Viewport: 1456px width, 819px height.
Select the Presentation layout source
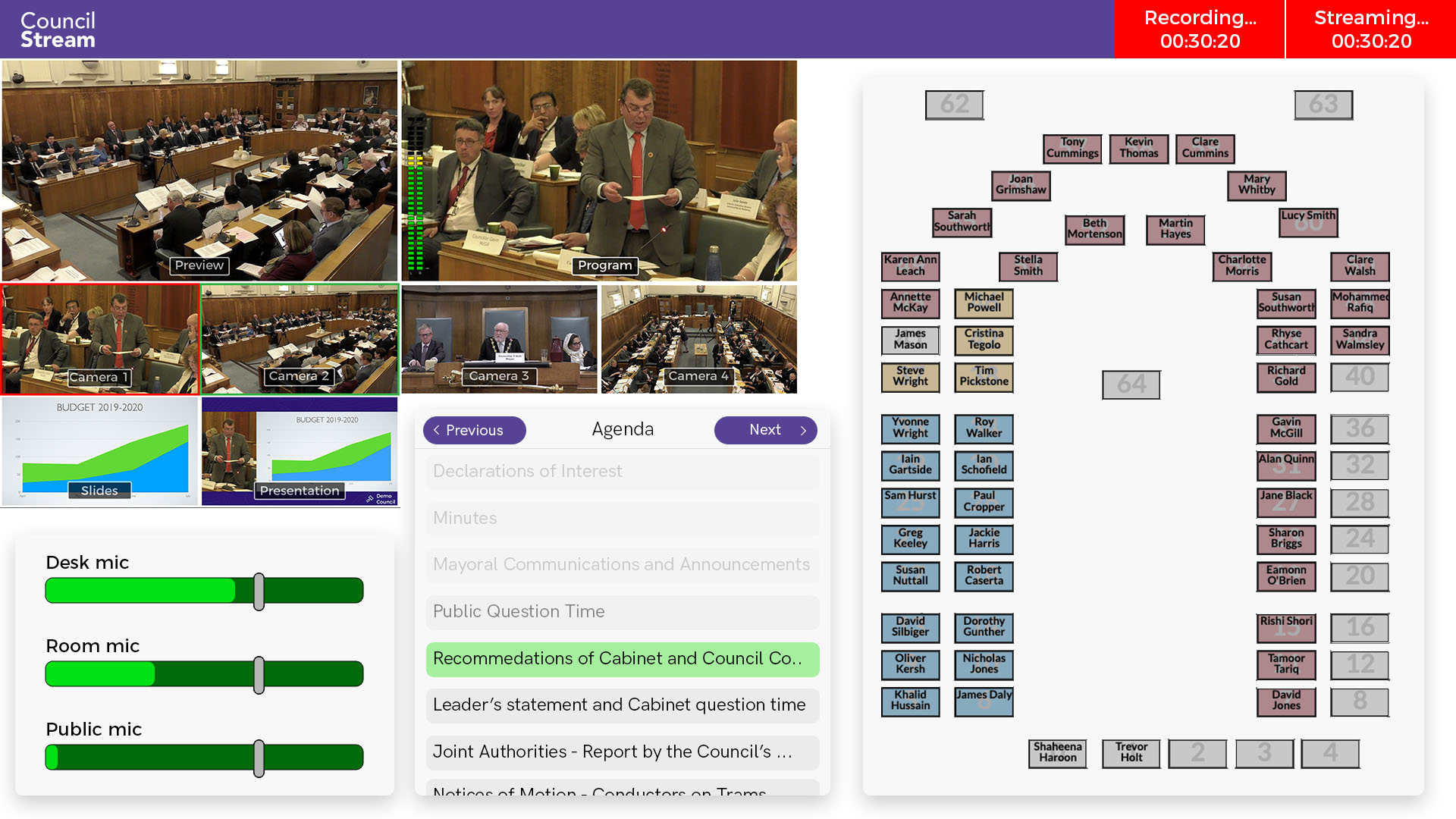[x=300, y=451]
